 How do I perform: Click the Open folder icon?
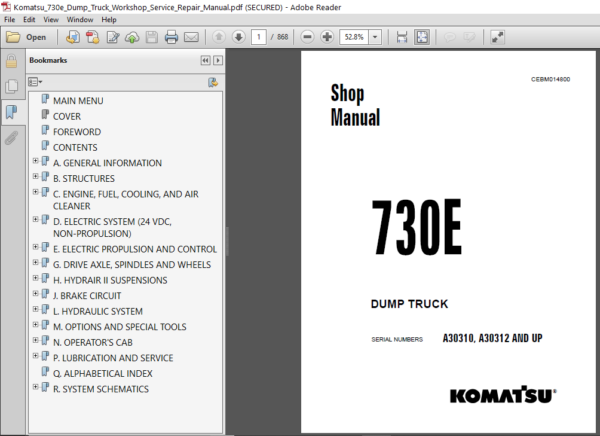[13, 37]
